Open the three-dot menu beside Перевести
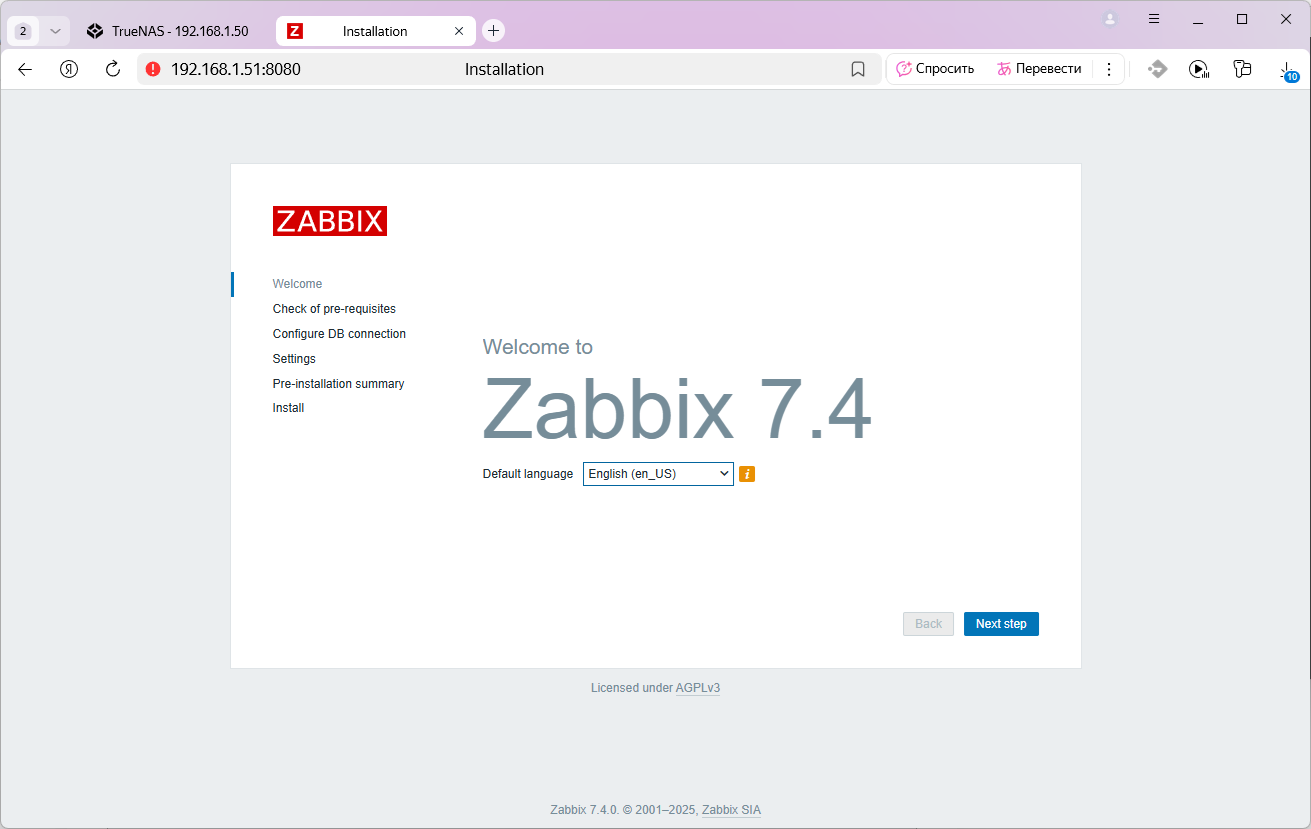Screen dimensions: 1311x829 tap(1109, 69)
